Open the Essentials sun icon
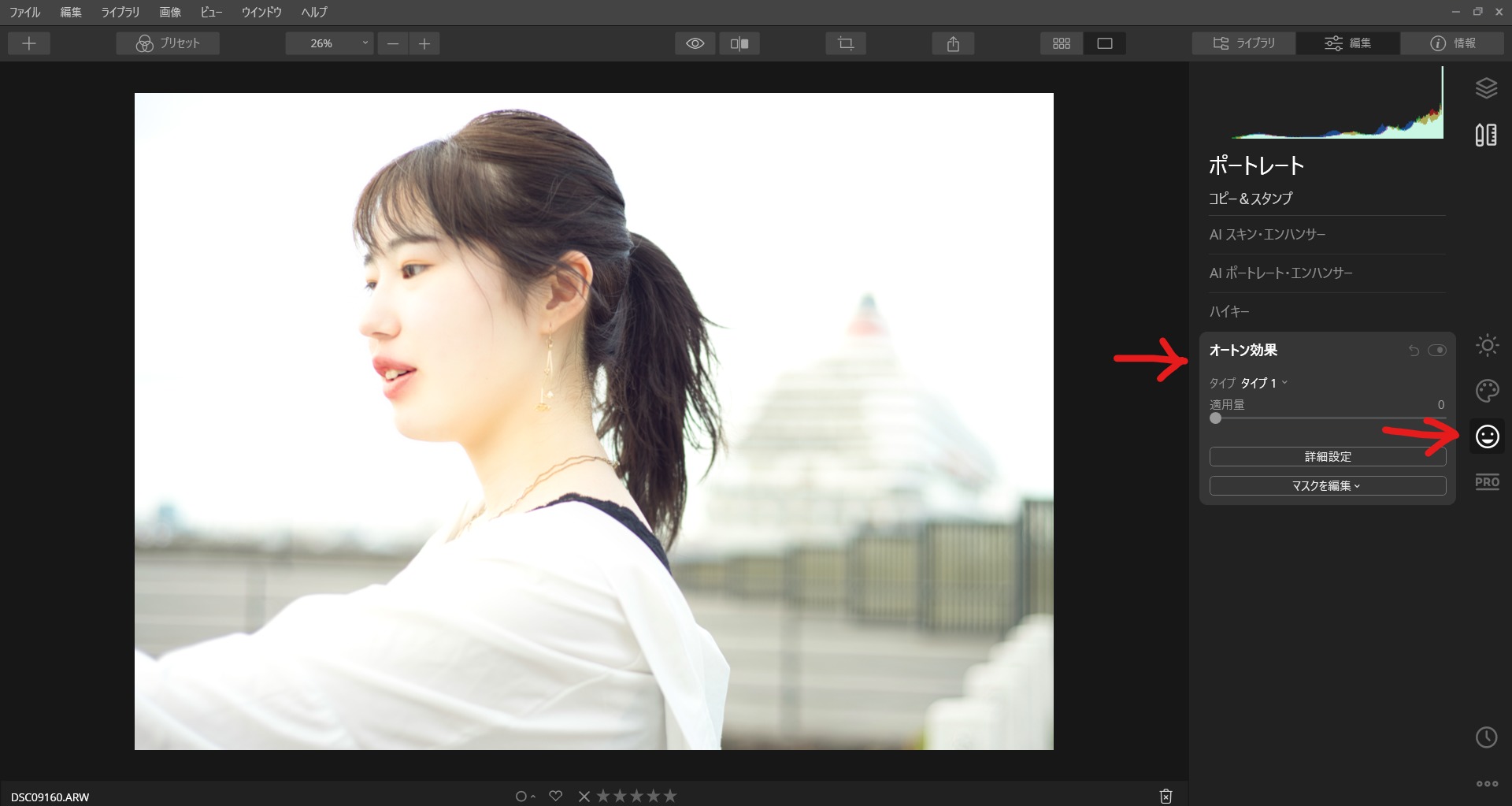This screenshot has height=806, width=1512. [x=1487, y=345]
